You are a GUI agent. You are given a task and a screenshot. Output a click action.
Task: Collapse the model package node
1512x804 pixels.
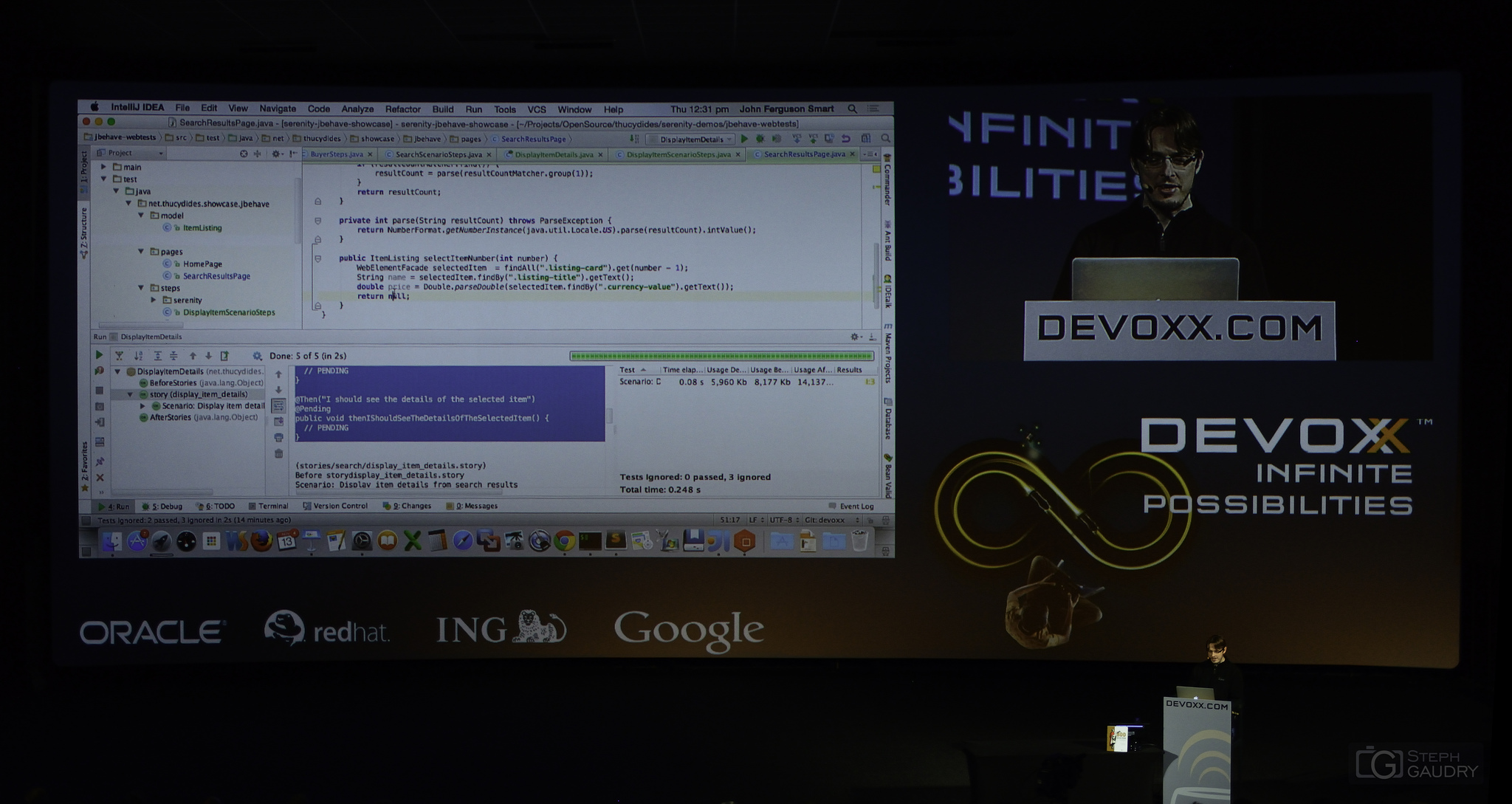point(141,216)
